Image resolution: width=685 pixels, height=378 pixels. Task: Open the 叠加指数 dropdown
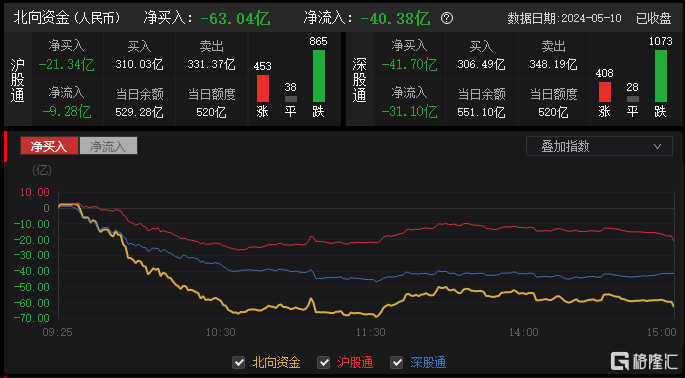pyautogui.click(x=599, y=146)
